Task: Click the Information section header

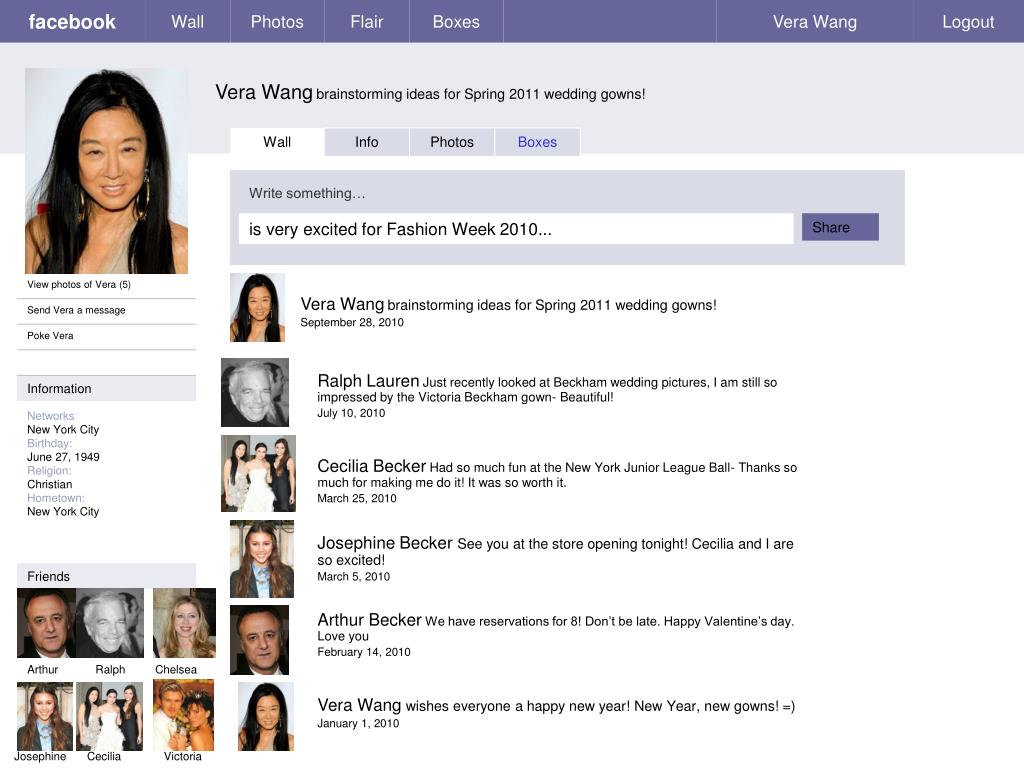Action: (106, 388)
